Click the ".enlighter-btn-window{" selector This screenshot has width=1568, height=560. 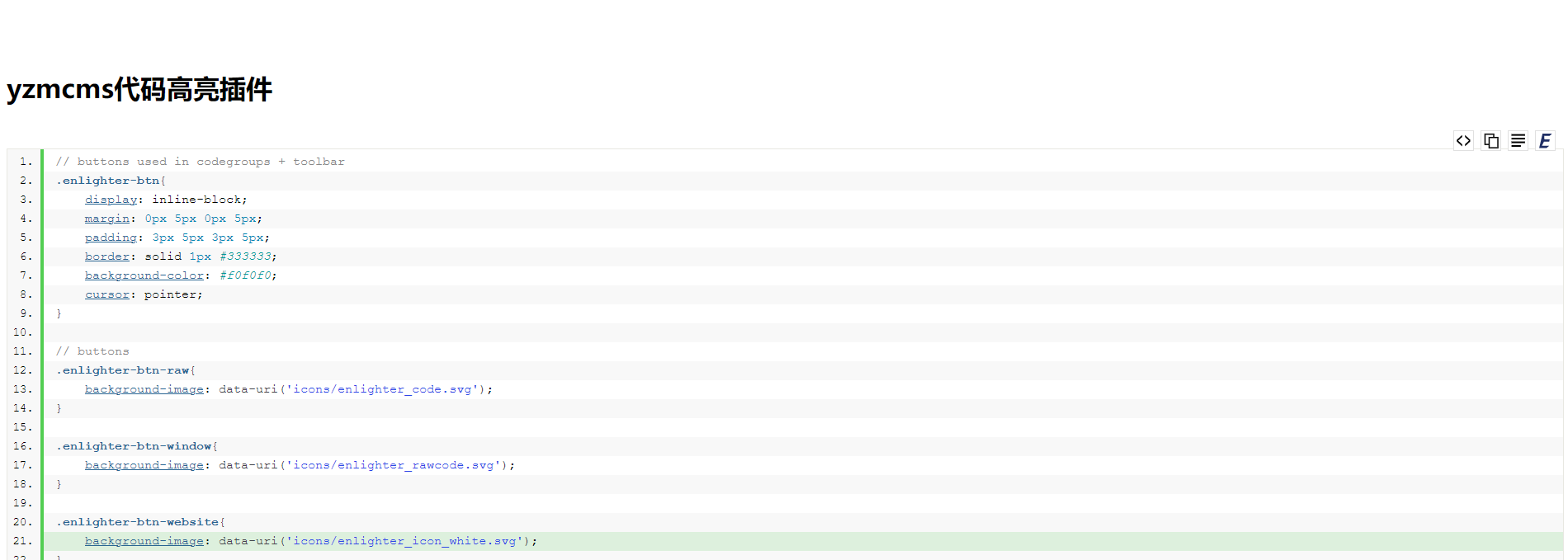[x=137, y=446]
